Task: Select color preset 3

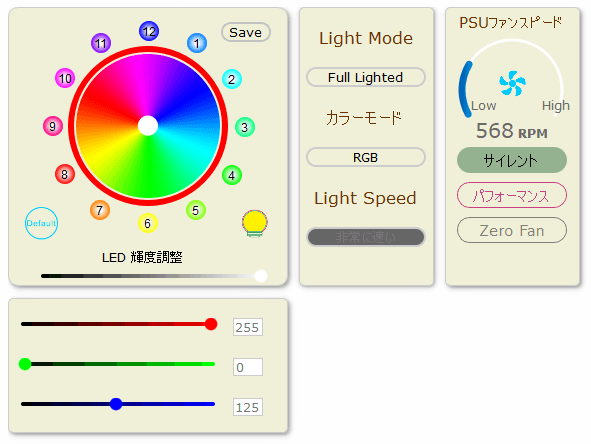Action: click(245, 127)
